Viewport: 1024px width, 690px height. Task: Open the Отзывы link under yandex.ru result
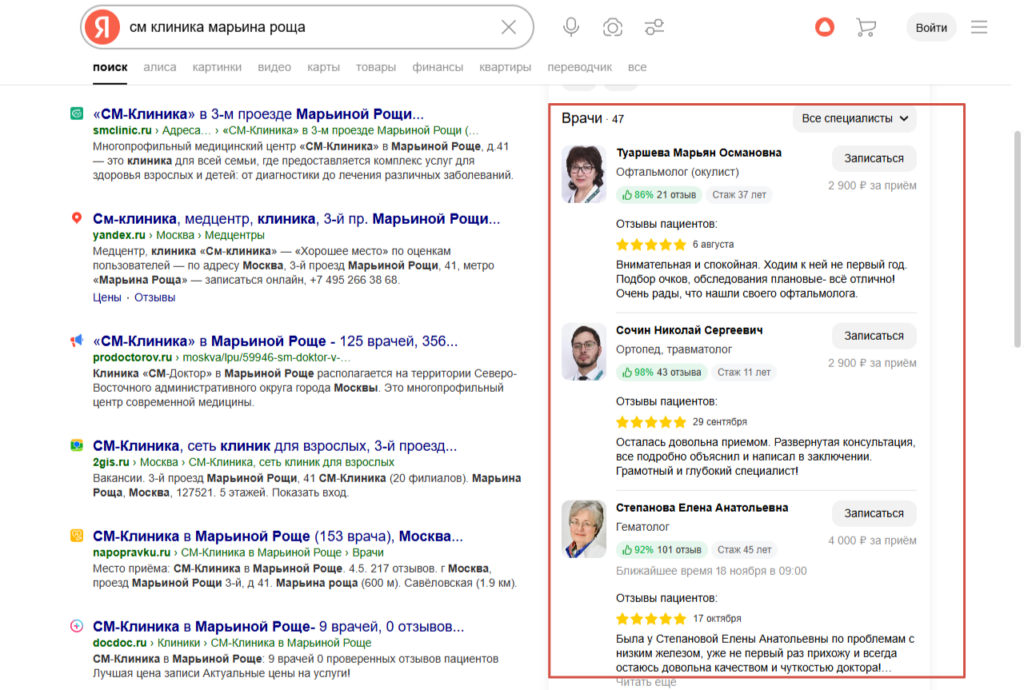155,298
